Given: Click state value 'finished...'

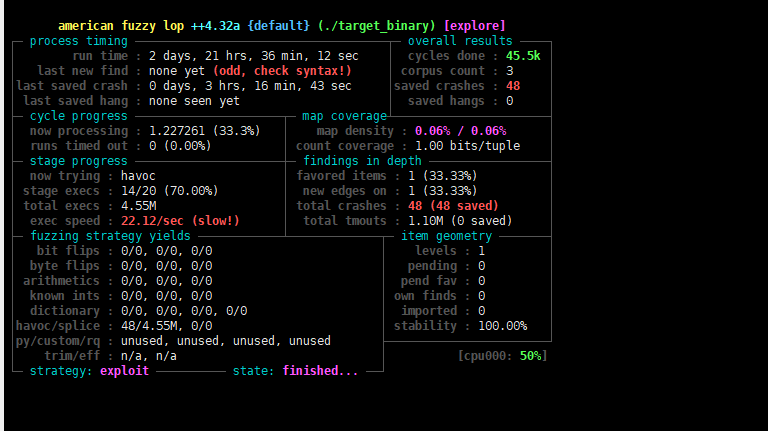Looking at the screenshot, I should click(x=320, y=371).
